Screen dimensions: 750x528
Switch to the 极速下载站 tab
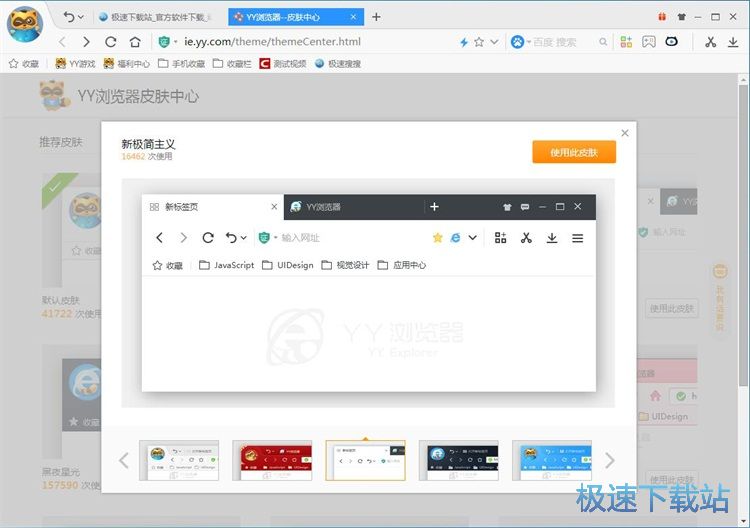coord(157,17)
